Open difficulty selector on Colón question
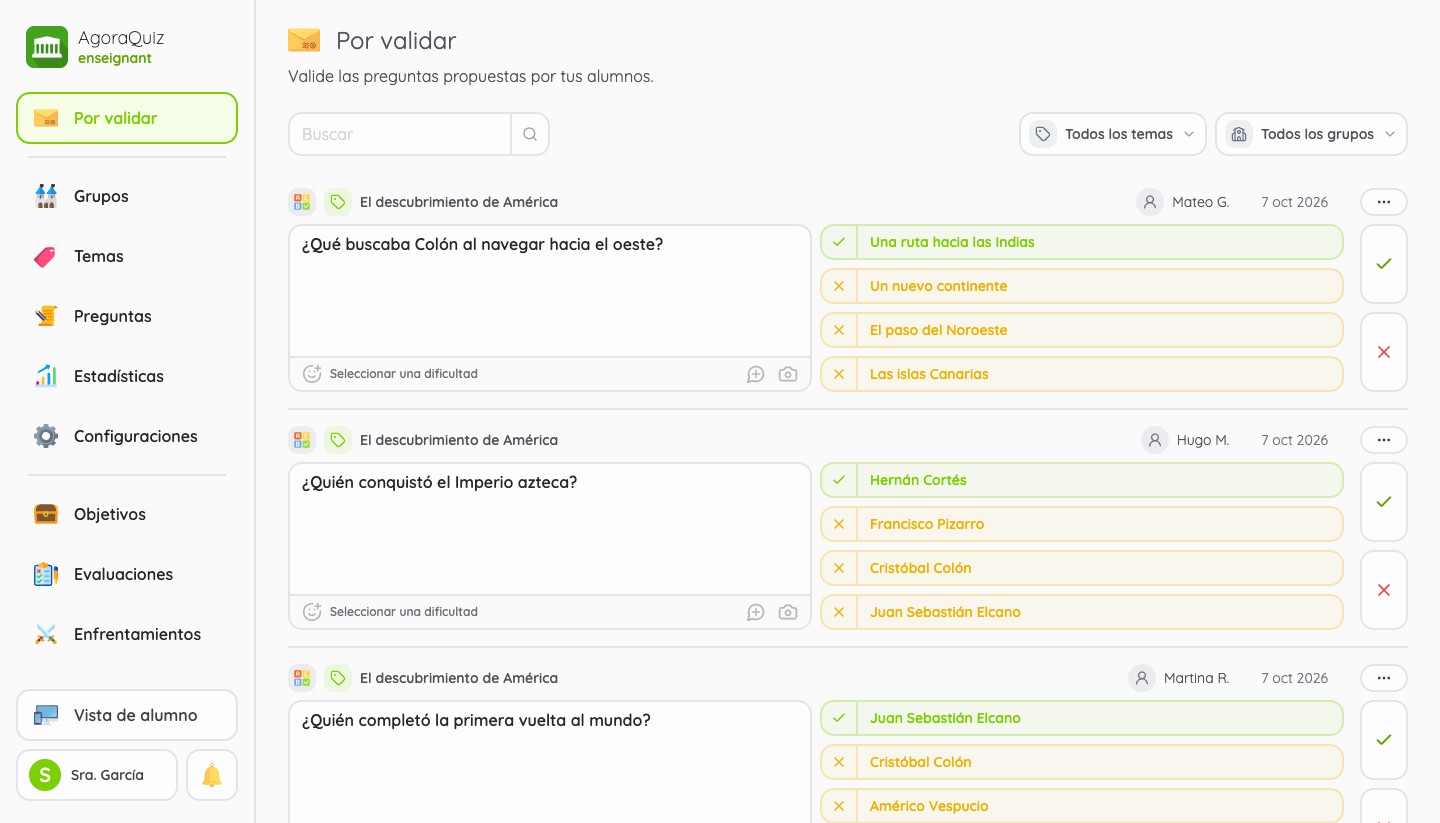This screenshot has height=823, width=1440. click(x=391, y=374)
